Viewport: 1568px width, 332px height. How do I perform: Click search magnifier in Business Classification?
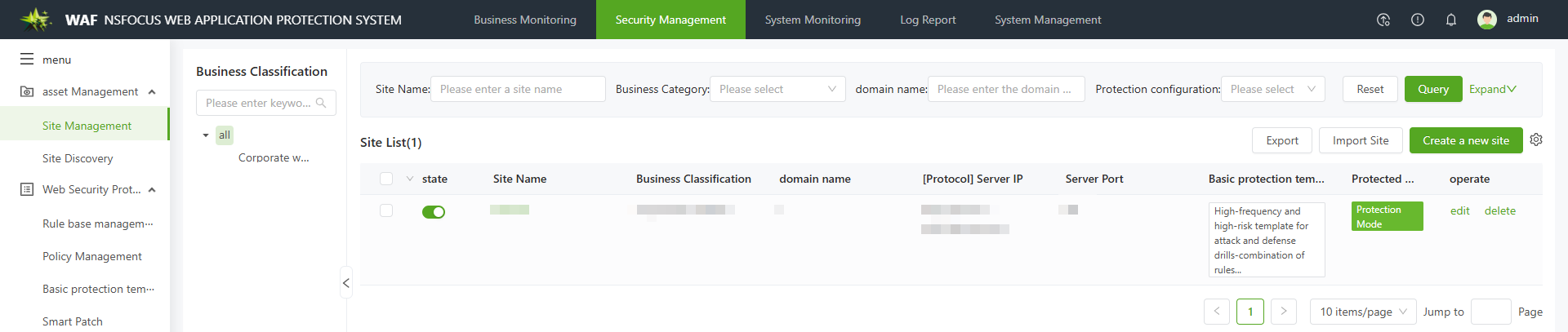[321, 103]
